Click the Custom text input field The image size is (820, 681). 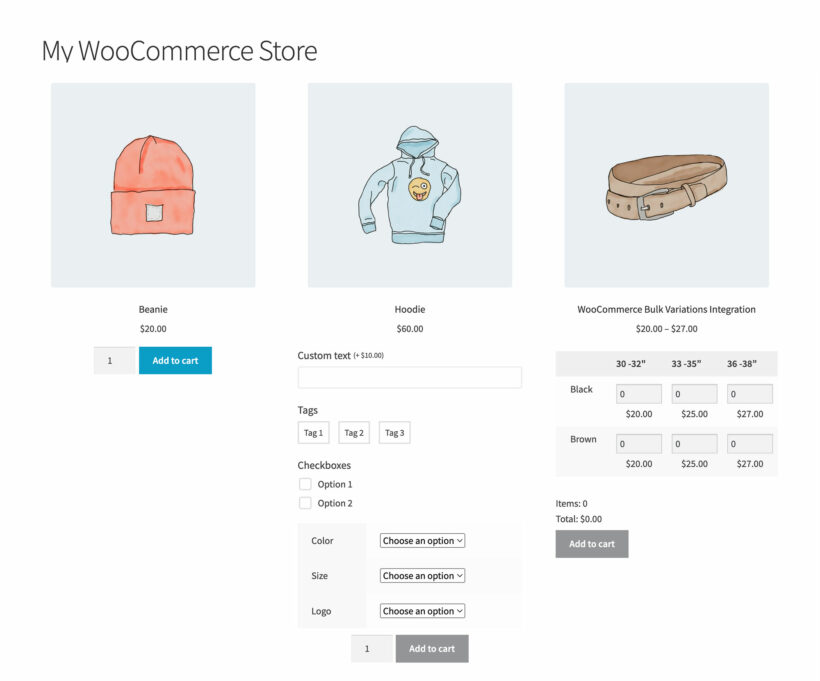click(410, 377)
